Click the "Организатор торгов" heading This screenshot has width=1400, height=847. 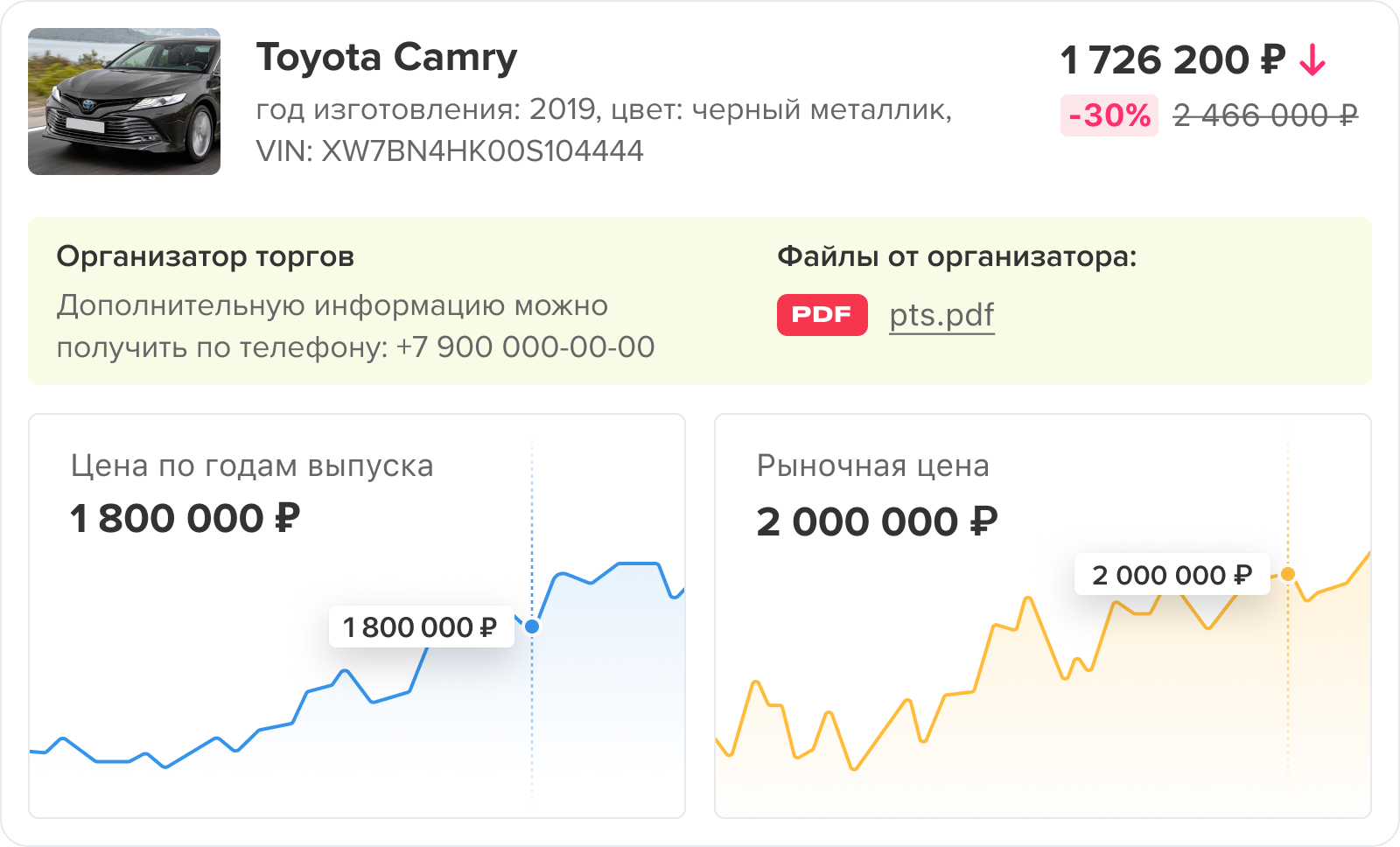pos(206,256)
